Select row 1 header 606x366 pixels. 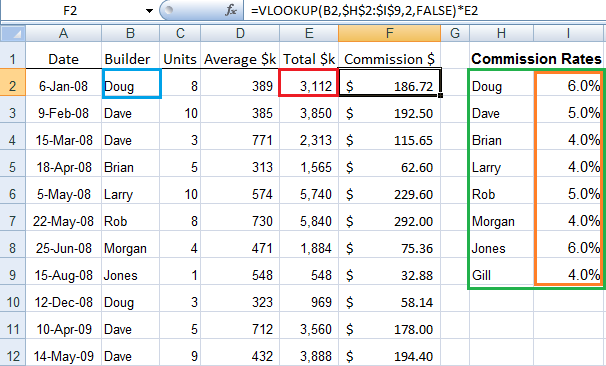(x=13, y=56)
